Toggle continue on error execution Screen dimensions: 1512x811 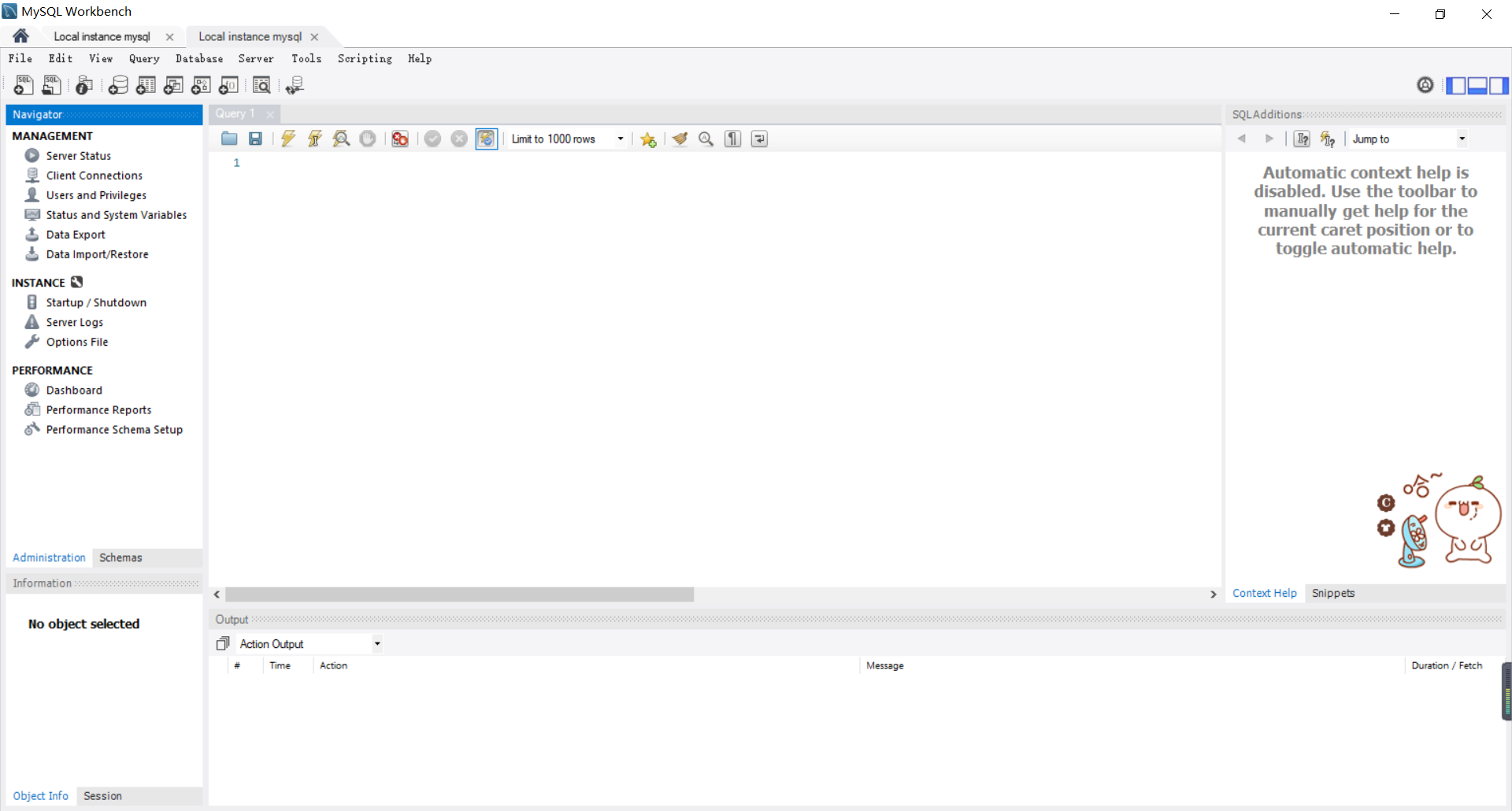pyautogui.click(x=400, y=139)
